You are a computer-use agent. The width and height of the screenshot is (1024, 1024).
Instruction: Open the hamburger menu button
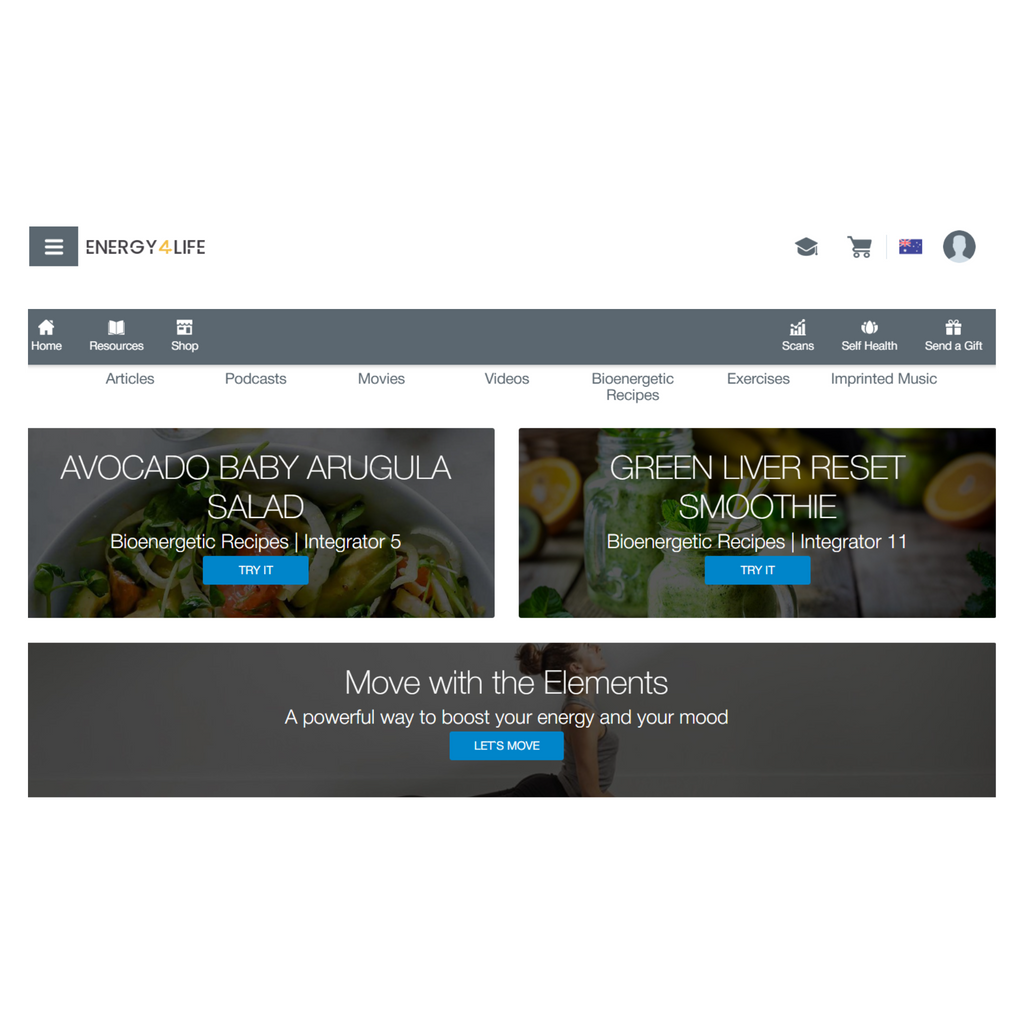click(x=54, y=246)
